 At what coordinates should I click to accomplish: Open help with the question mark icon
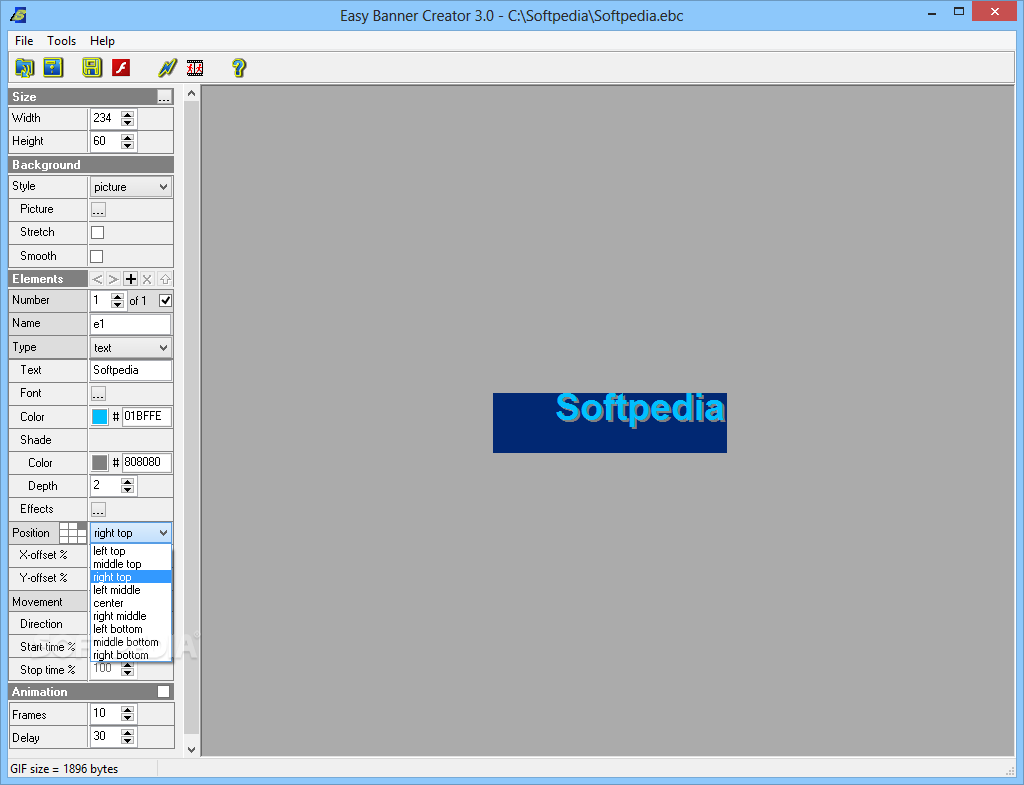[238, 67]
